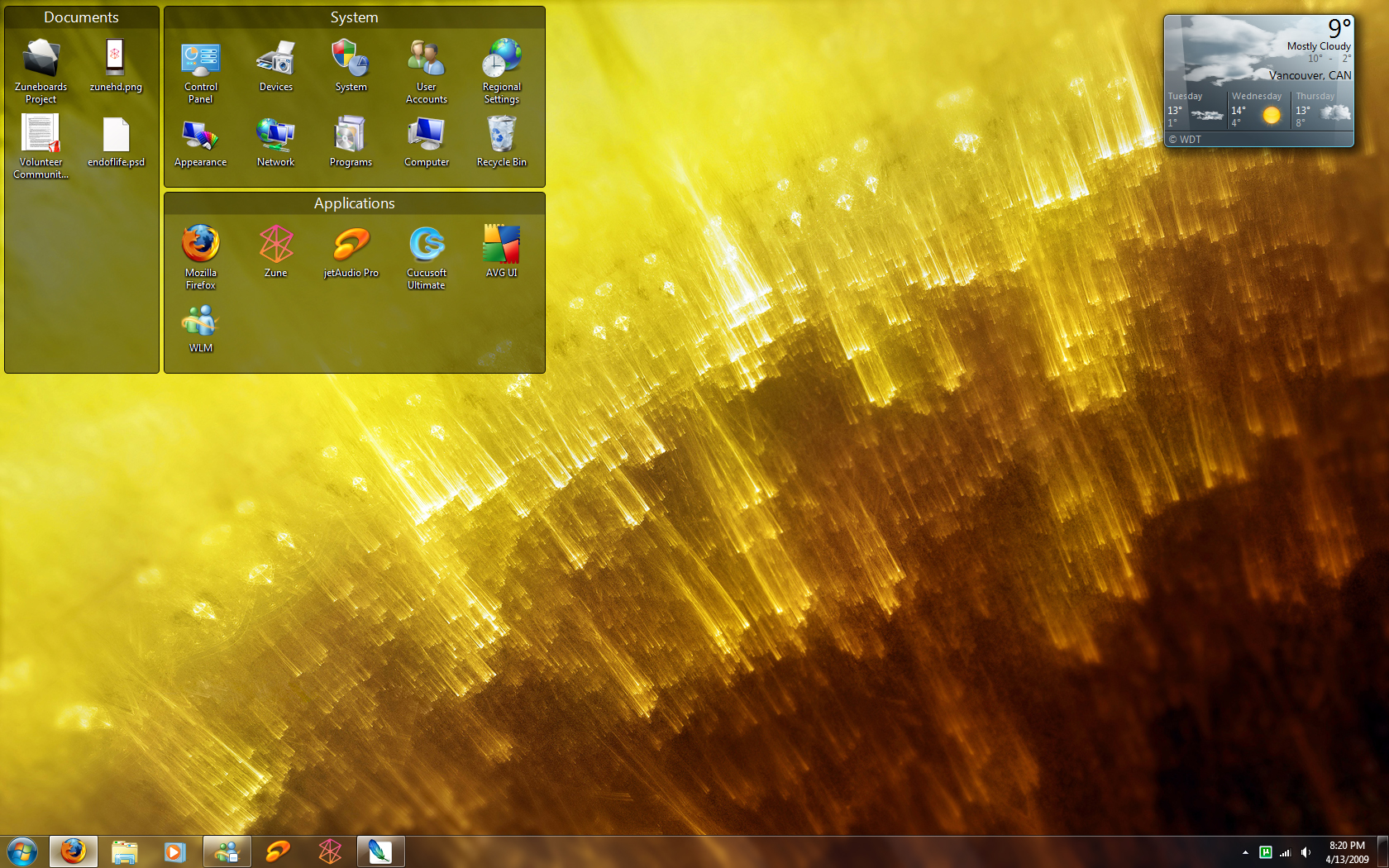Click the © WDT link

(1185, 140)
